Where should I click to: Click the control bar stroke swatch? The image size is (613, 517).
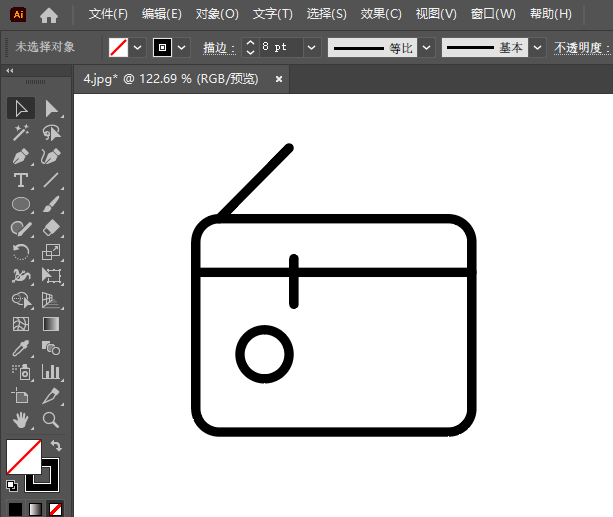(162, 48)
